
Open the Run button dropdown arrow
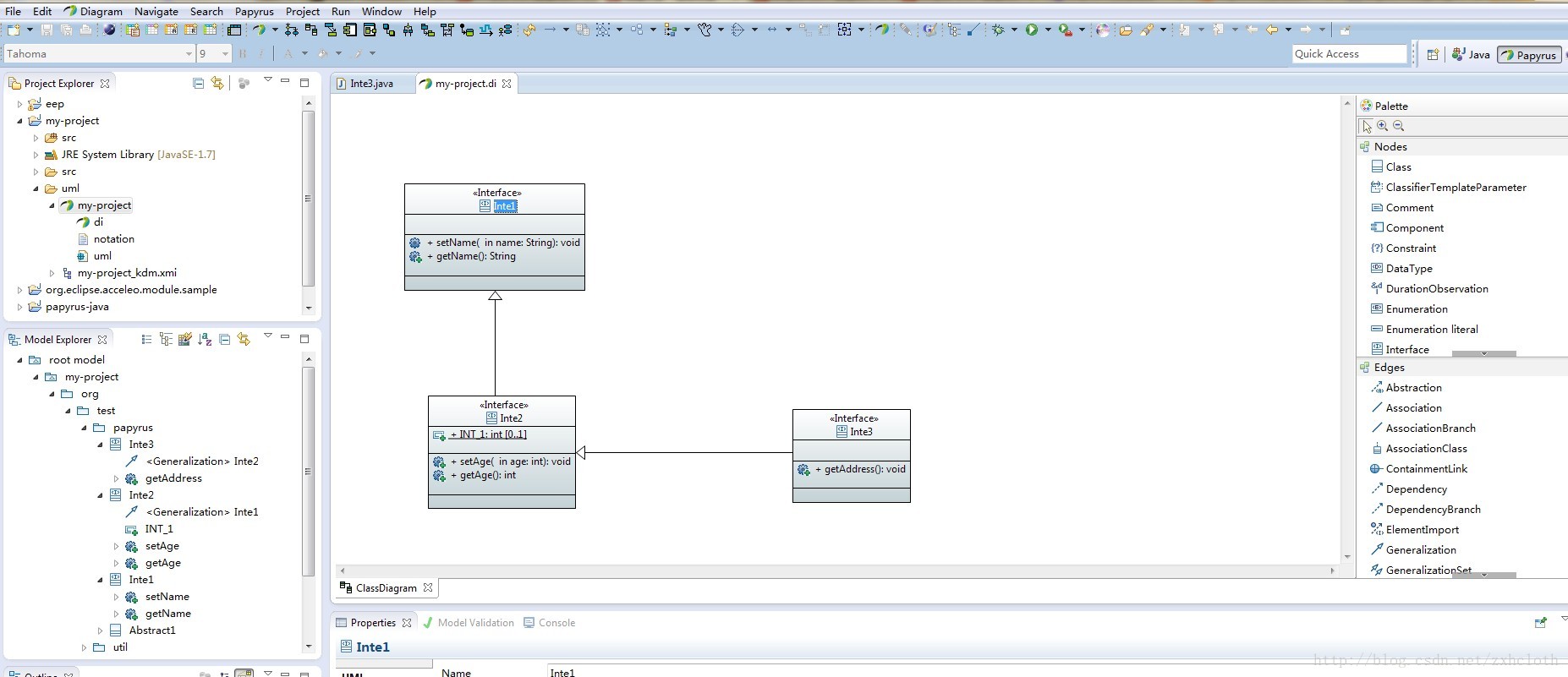[x=1048, y=30]
